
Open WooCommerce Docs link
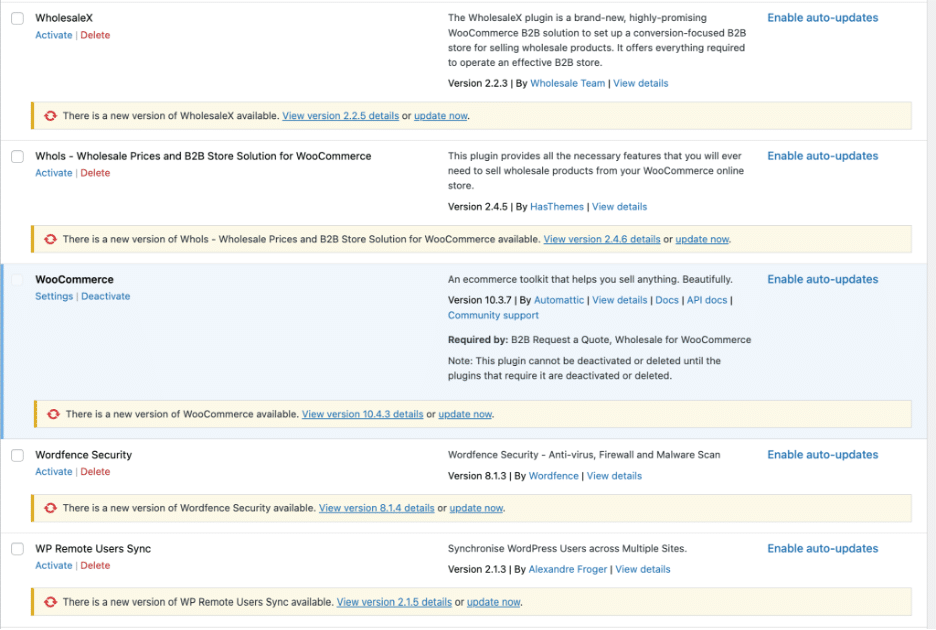667,300
